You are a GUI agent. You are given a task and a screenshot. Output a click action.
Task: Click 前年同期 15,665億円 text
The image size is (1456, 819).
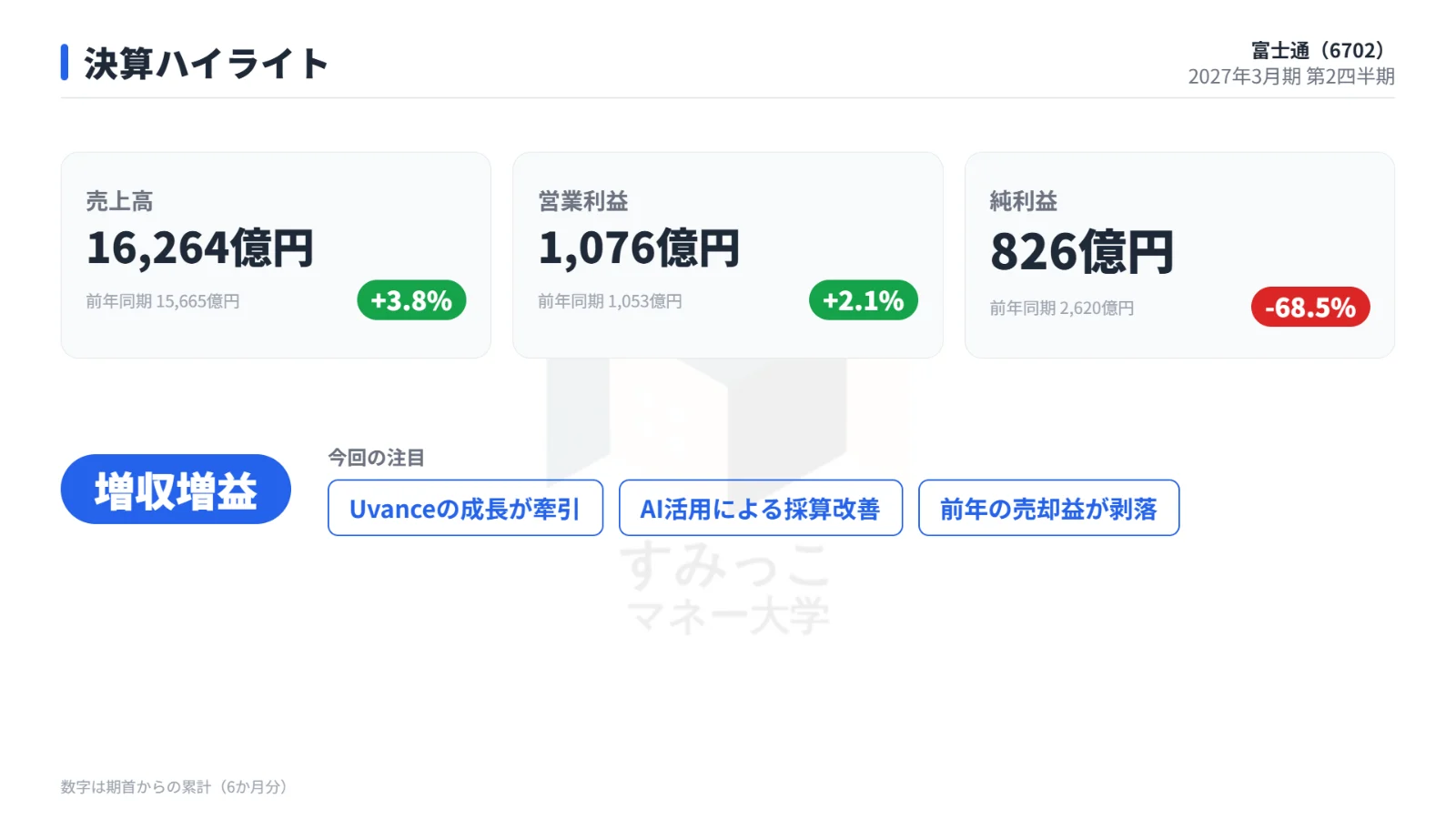point(163,301)
